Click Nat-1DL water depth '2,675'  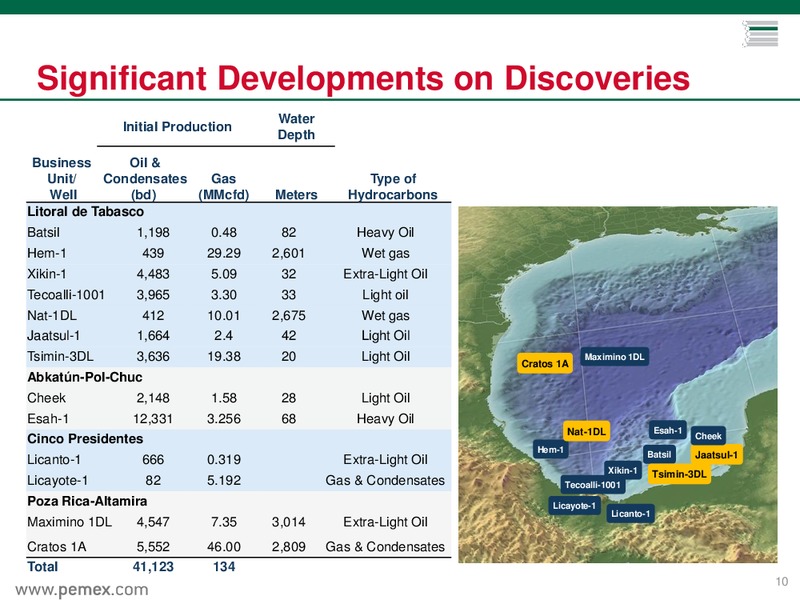click(x=288, y=315)
